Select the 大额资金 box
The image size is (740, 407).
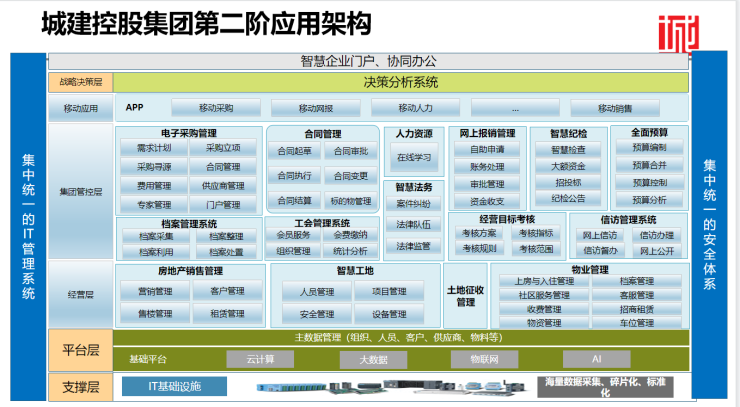tap(568, 166)
